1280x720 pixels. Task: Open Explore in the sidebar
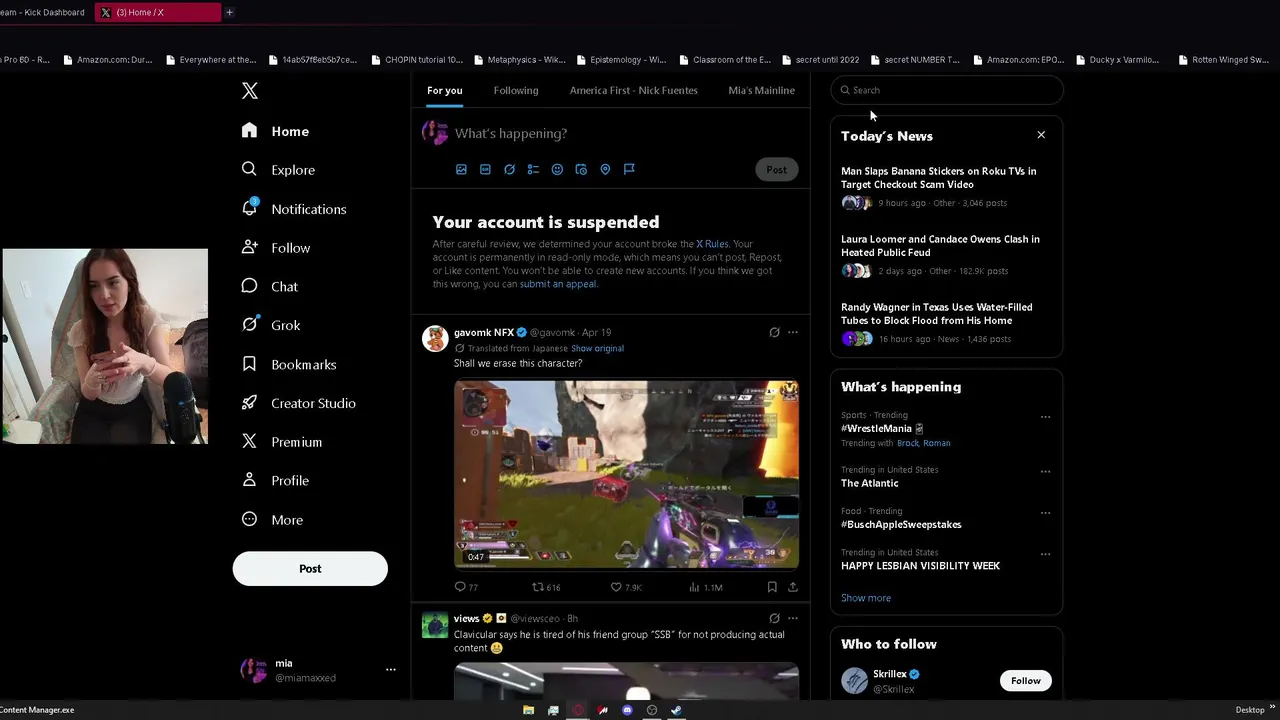[279, 170]
